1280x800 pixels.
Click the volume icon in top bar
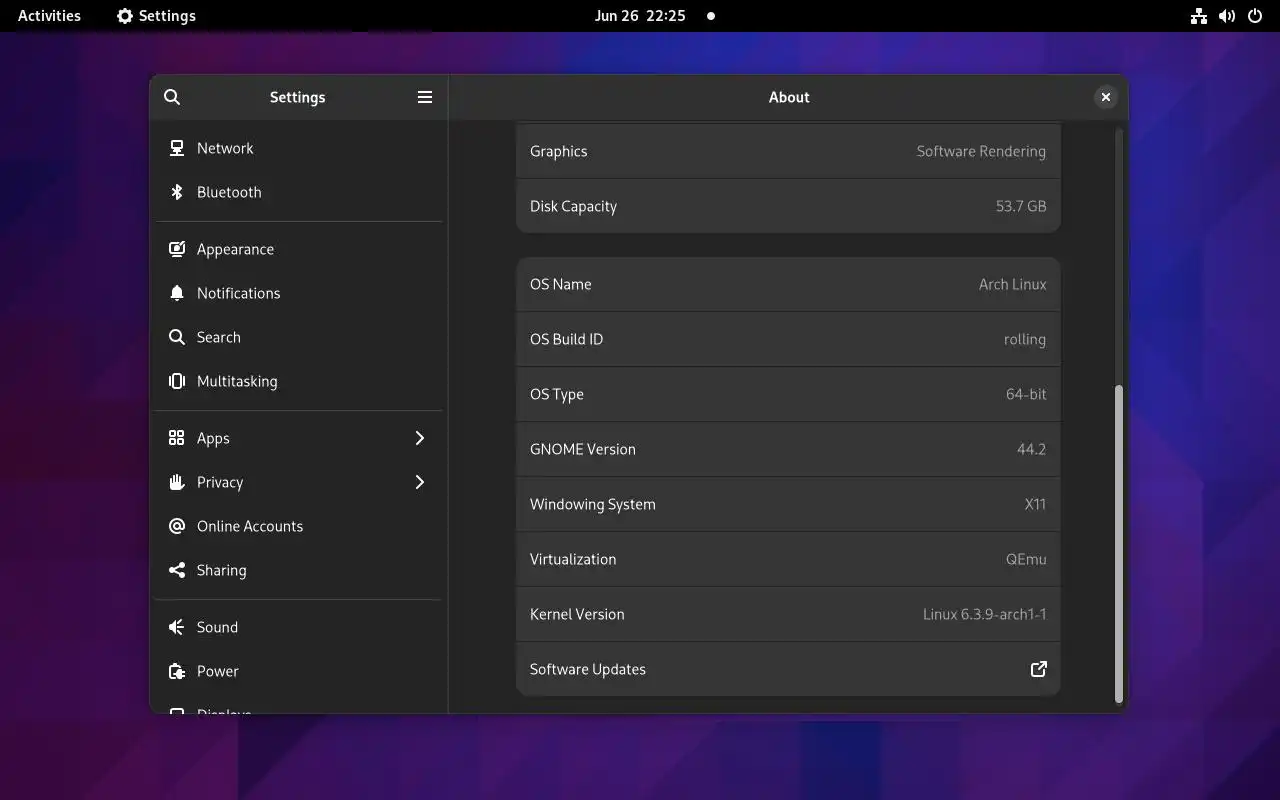1227,16
